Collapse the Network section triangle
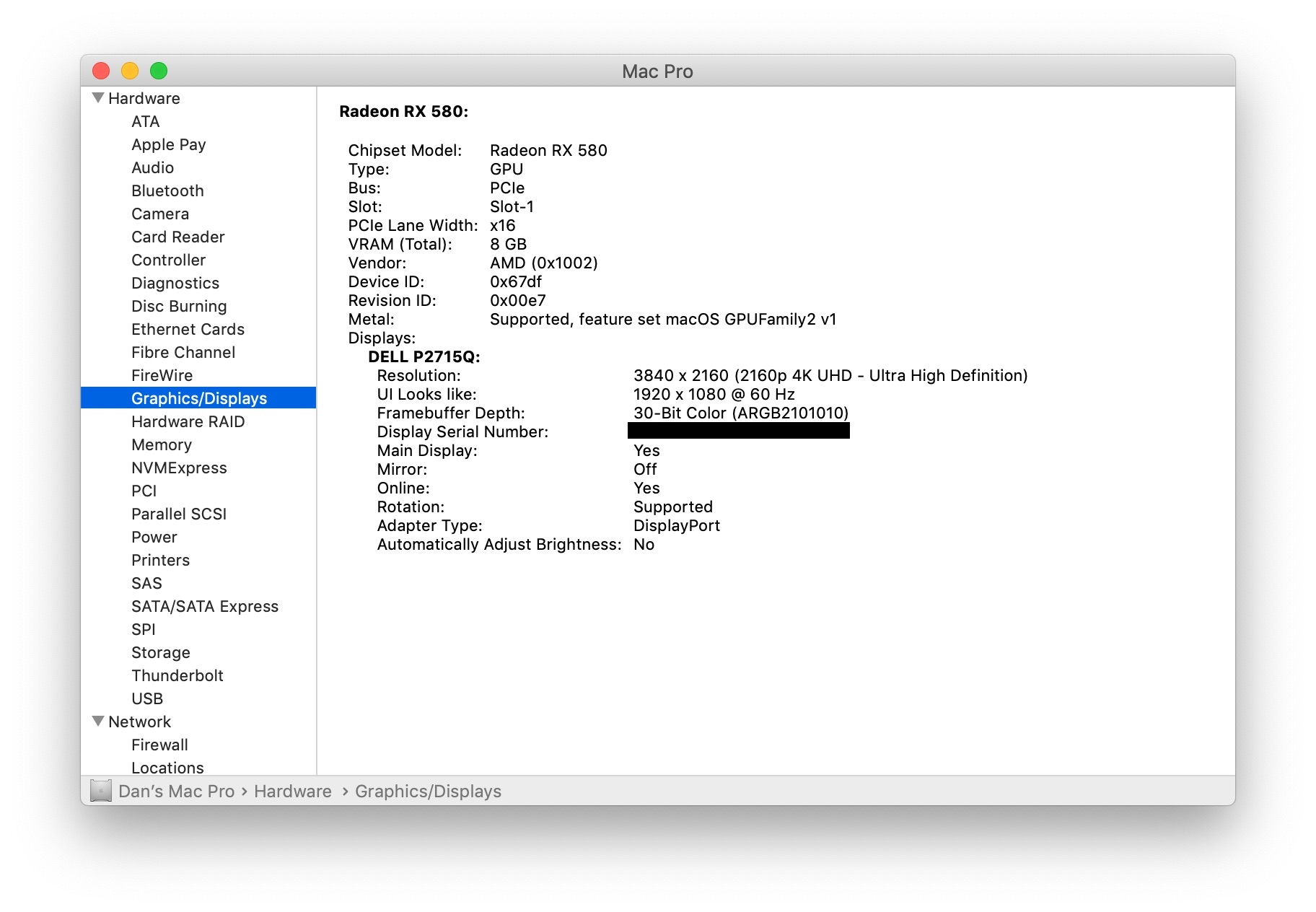 [98, 721]
